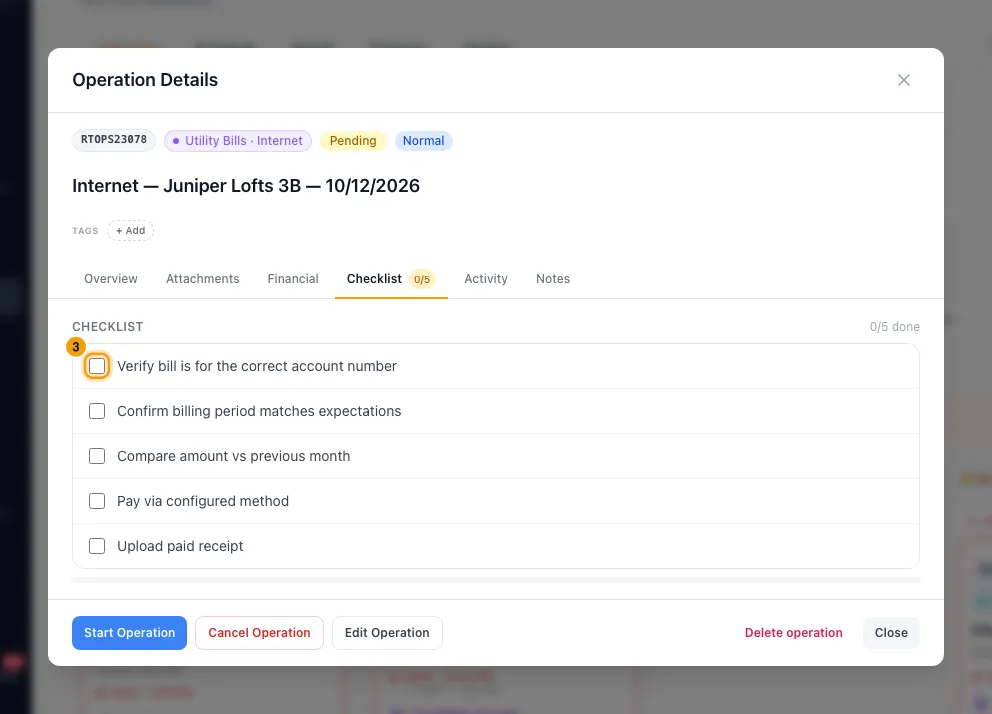992x714 pixels.
Task: Click the Start Operation button
Action: pyautogui.click(x=129, y=633)
